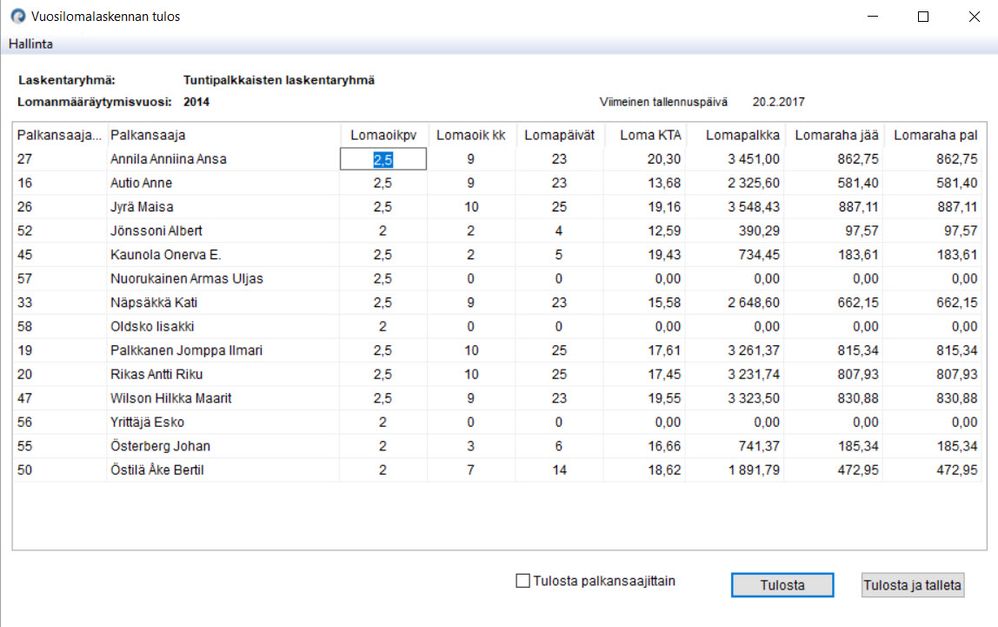This screenshot has height=627, width=998.
Task: Click Loma KTA value 17,45
Action: 664,374
